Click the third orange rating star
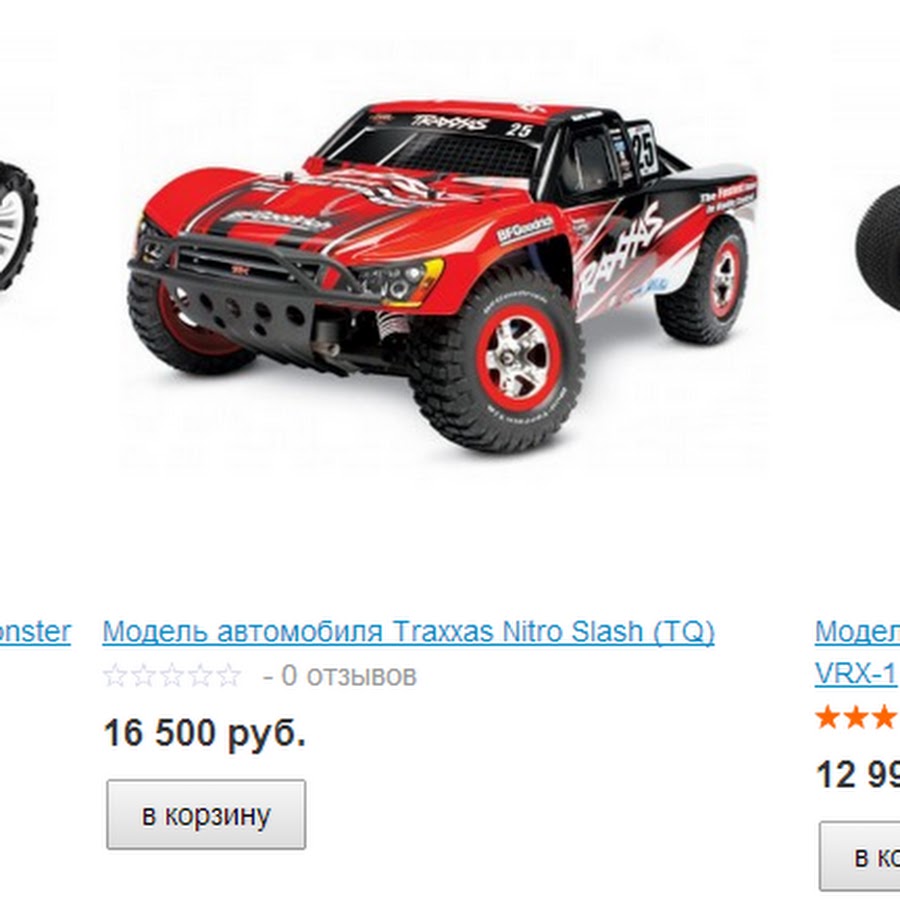 pyautogui.click(x=884, y=717)
